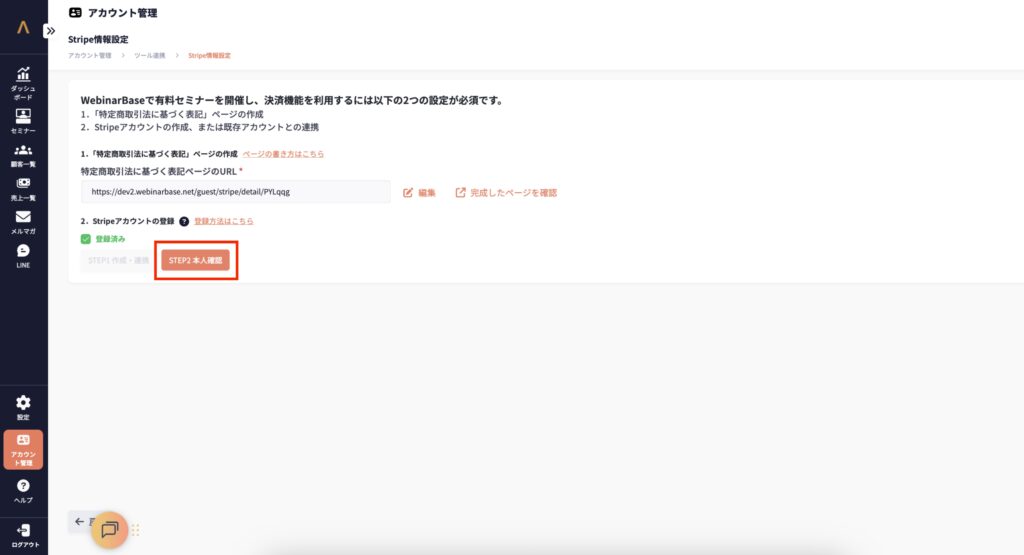Open 完成したページを確認 link
This screenshot has height=555, width=1024.
[506, 192]
